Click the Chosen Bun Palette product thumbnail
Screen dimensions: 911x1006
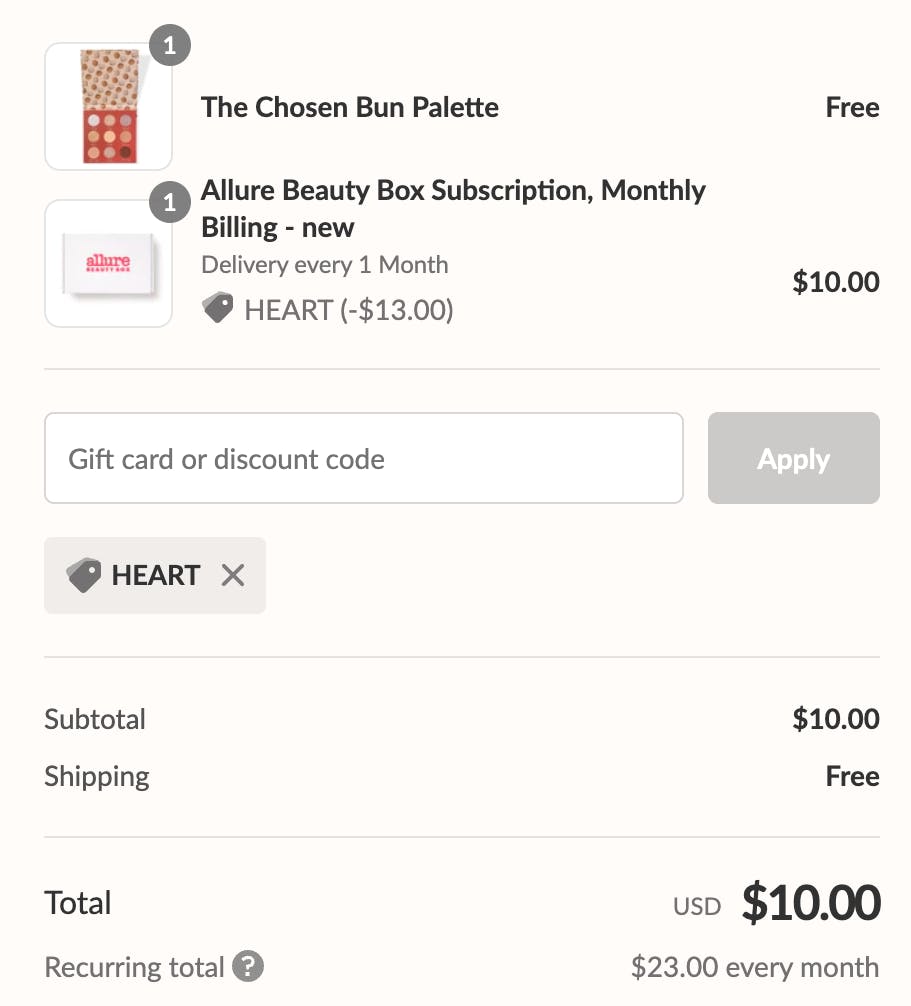pyautogui.click(x=108, y=108)
